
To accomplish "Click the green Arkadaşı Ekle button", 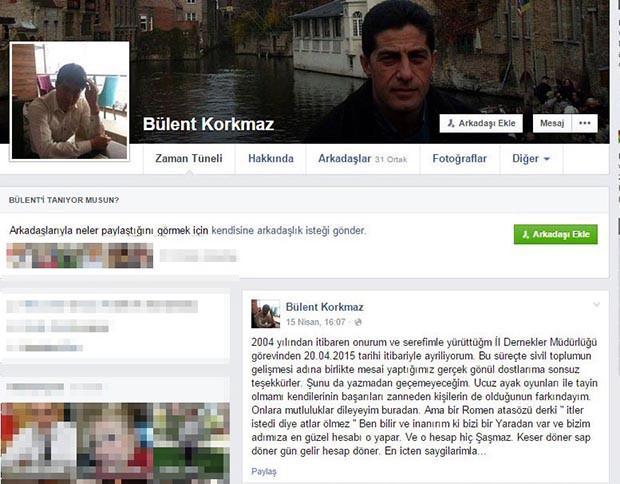I will pos(556,234).
